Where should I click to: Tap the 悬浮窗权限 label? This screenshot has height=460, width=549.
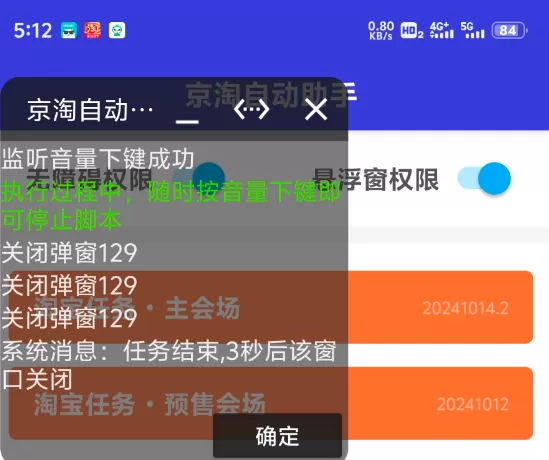(375, 179)
